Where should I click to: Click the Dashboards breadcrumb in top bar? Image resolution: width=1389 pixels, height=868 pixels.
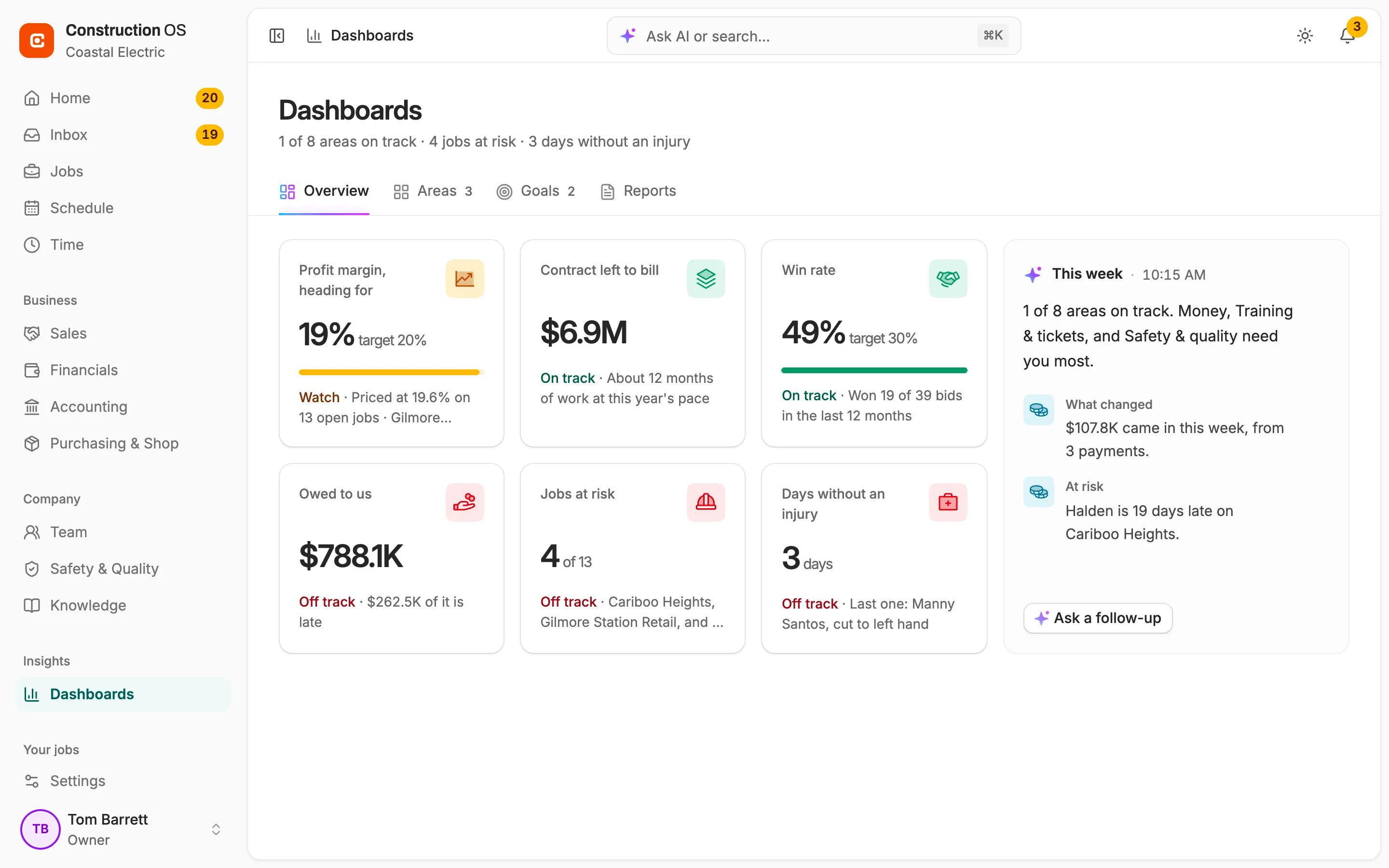[360, 36]
